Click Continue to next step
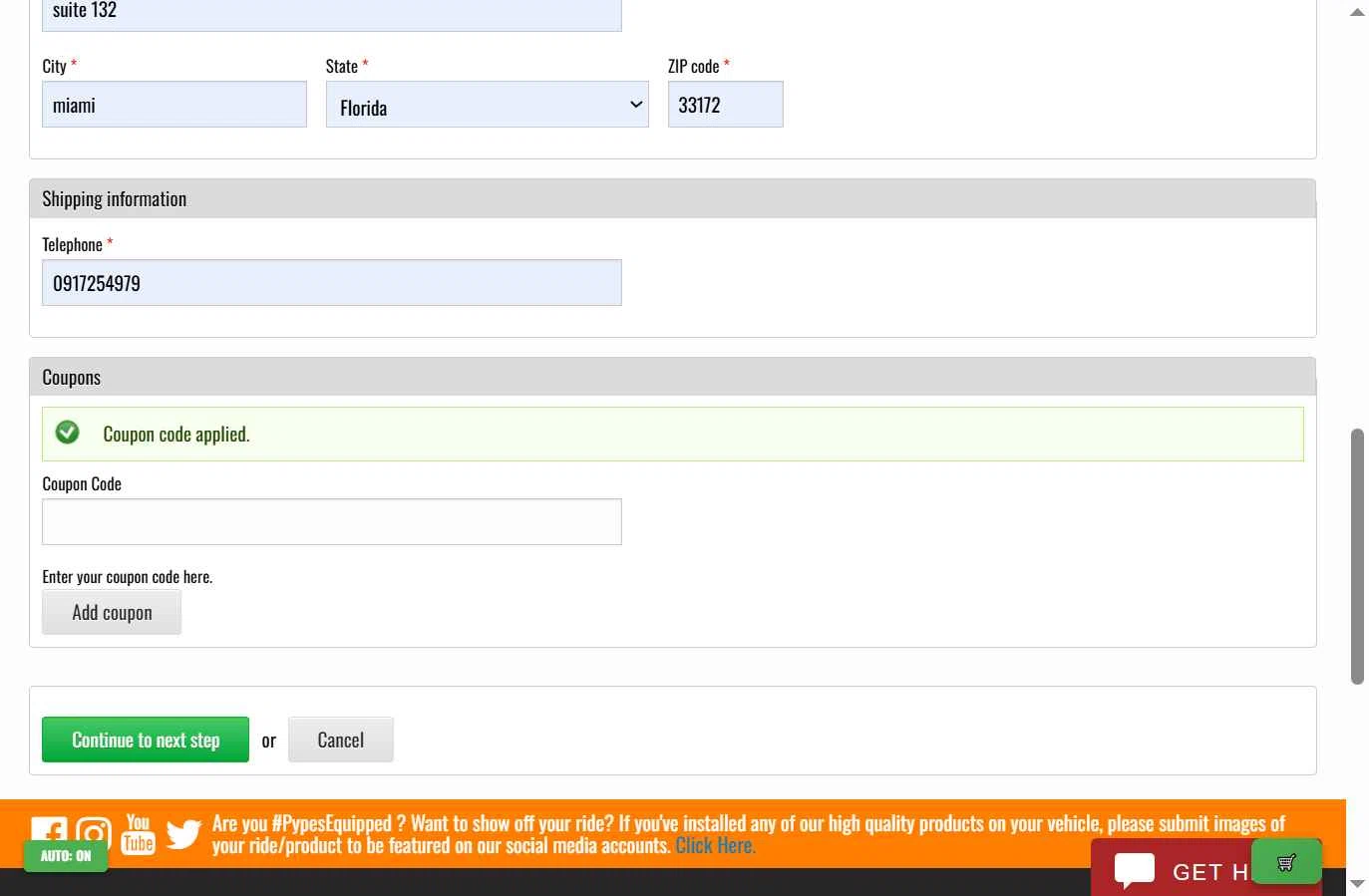This screenshot has width=1369, height=896. pos(146,740)
